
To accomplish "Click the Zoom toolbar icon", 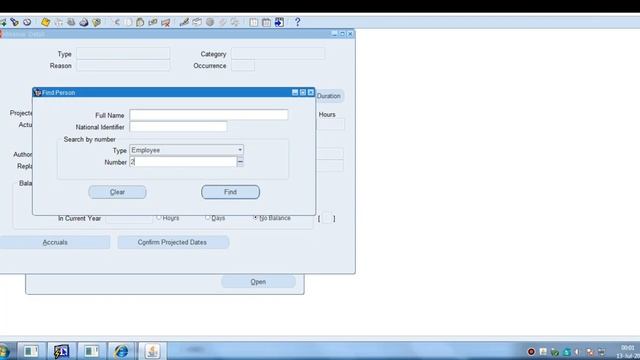I will 197,22.
